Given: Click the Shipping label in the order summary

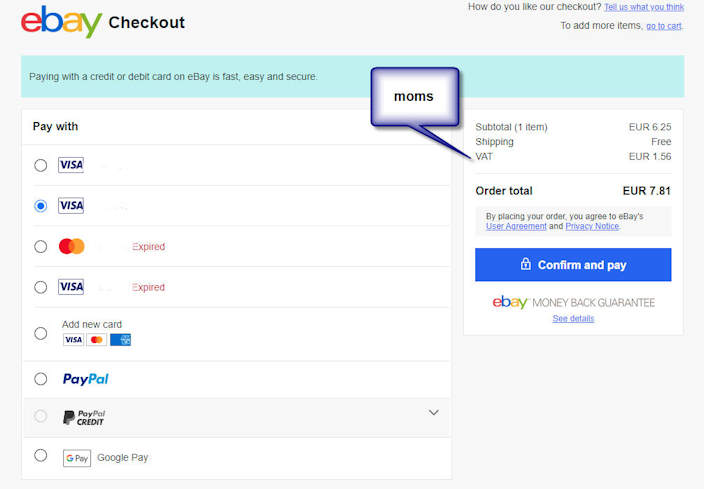Looking at the screenshot, I should [494, 142].
